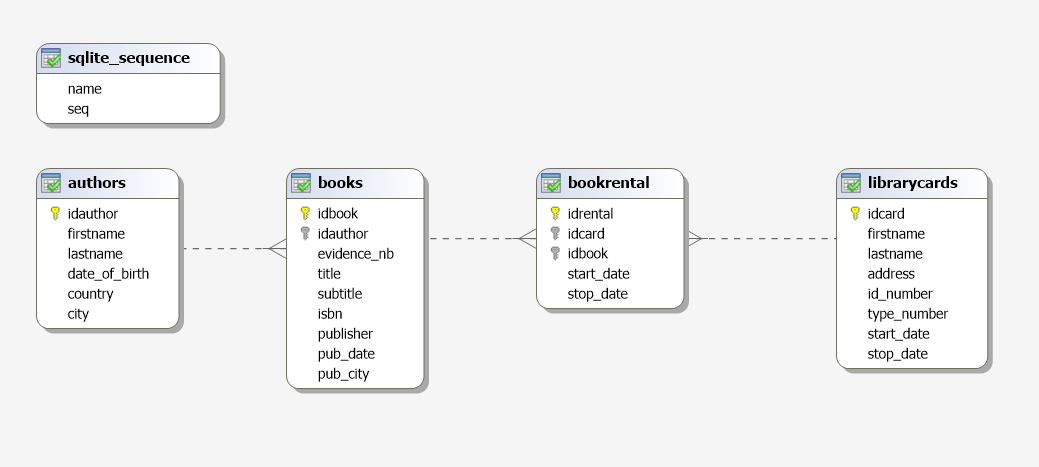Image resolution: width=1039 pixels, height=467 pixels.
Task: Click the gold key icon in librarycards table
Action: [x=855, y=213]
